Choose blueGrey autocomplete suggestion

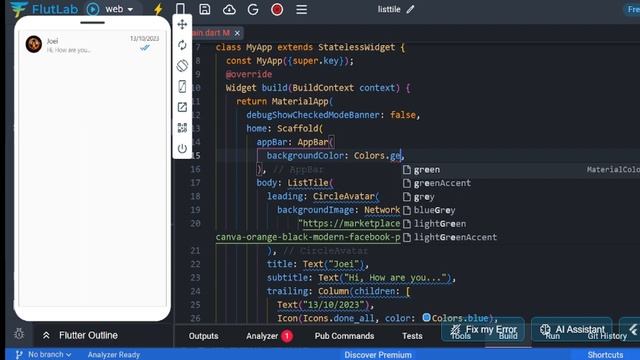click(x=434, y=210)
